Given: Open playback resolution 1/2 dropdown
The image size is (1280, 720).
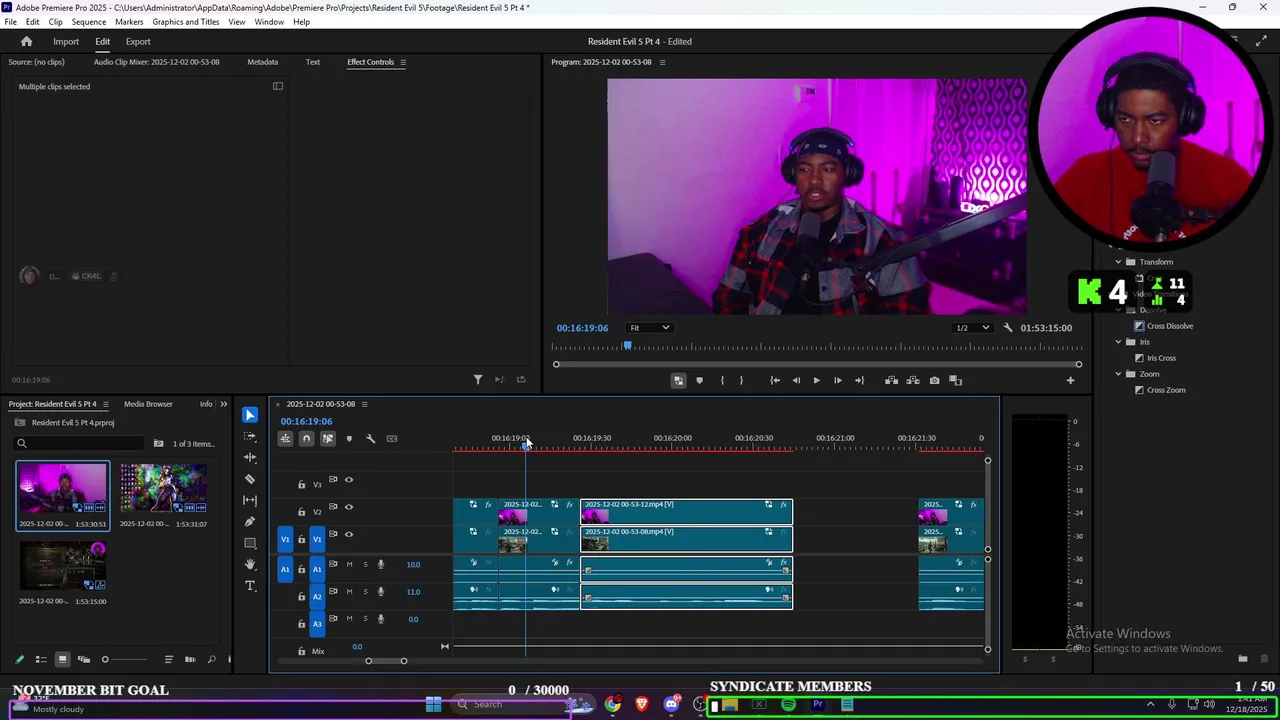Looking at the screenshot, I should [x=972, y=328].
